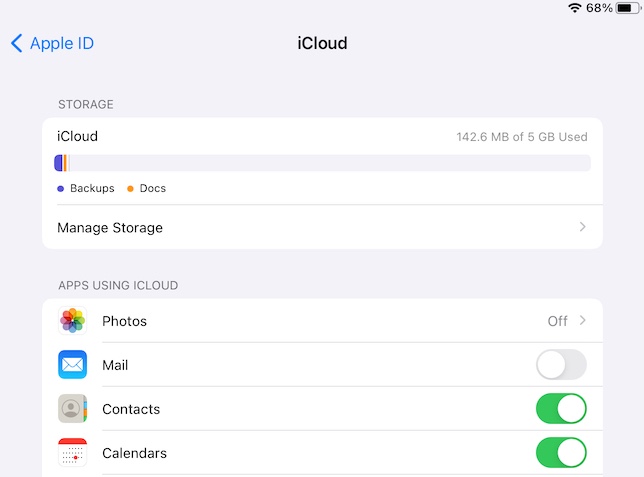
Task: Click the Wi-Fi status icon
Action: click(x=575, y=8)
